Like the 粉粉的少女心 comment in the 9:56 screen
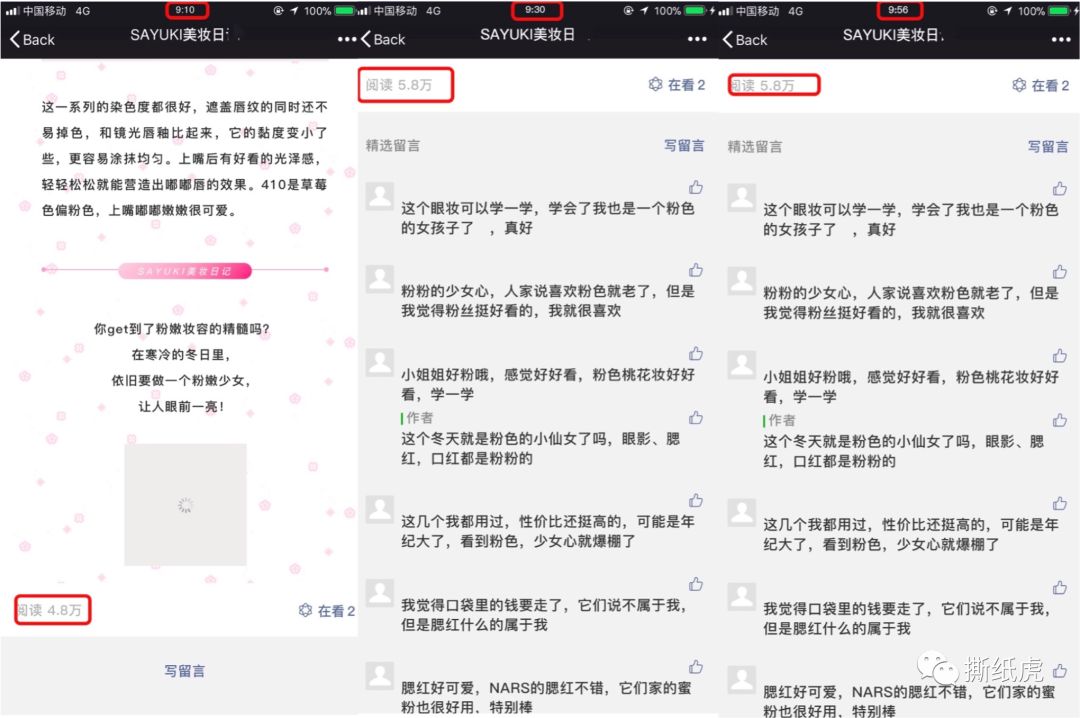The width and height of the screenshot is (1080, 718). 1059,272
